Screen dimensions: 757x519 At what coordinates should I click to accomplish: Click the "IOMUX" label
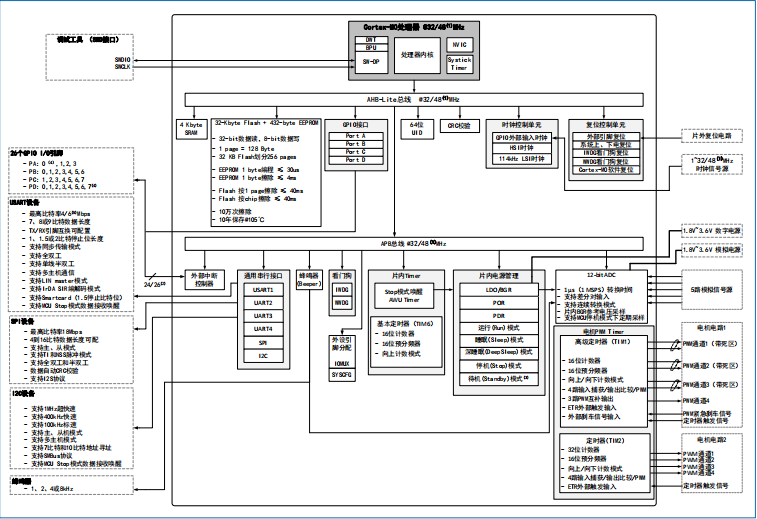(x=342, y=364)
